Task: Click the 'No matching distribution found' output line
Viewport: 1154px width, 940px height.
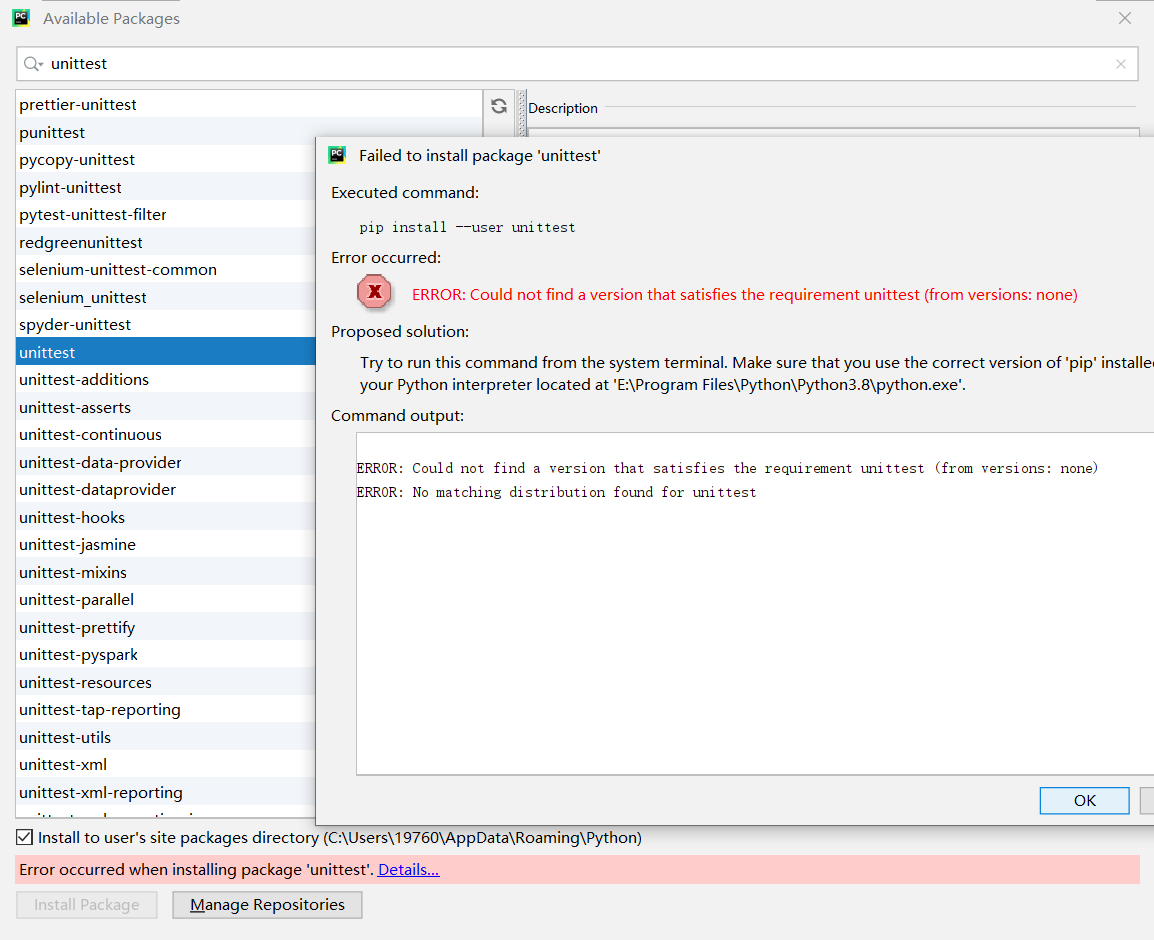Action: 556,492
